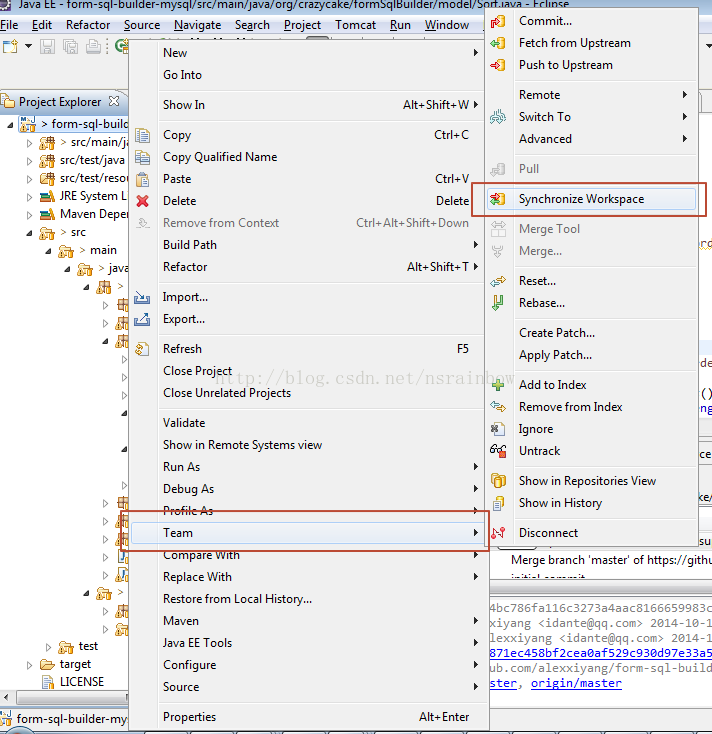Viewport: 712px width, 734px height.
Task: Click the Print toolbar icon
Action: pyautogui.click(x=94, y=46)
